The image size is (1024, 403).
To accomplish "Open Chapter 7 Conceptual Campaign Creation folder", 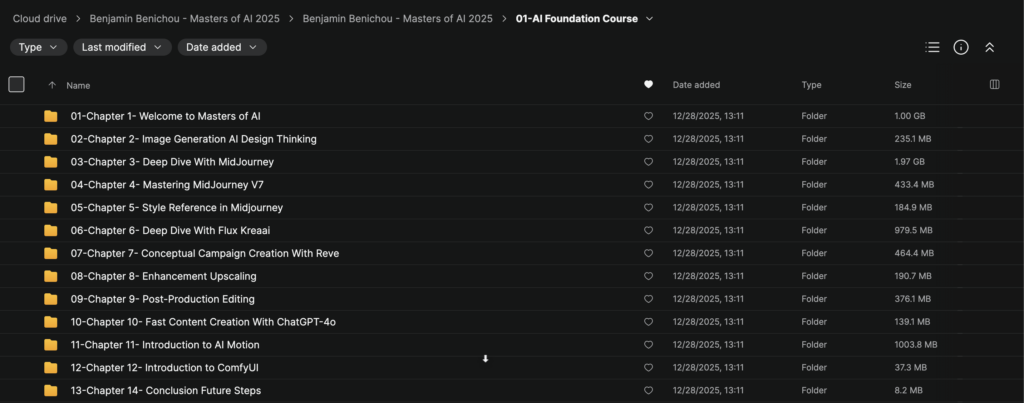I will tap(204, 254).
